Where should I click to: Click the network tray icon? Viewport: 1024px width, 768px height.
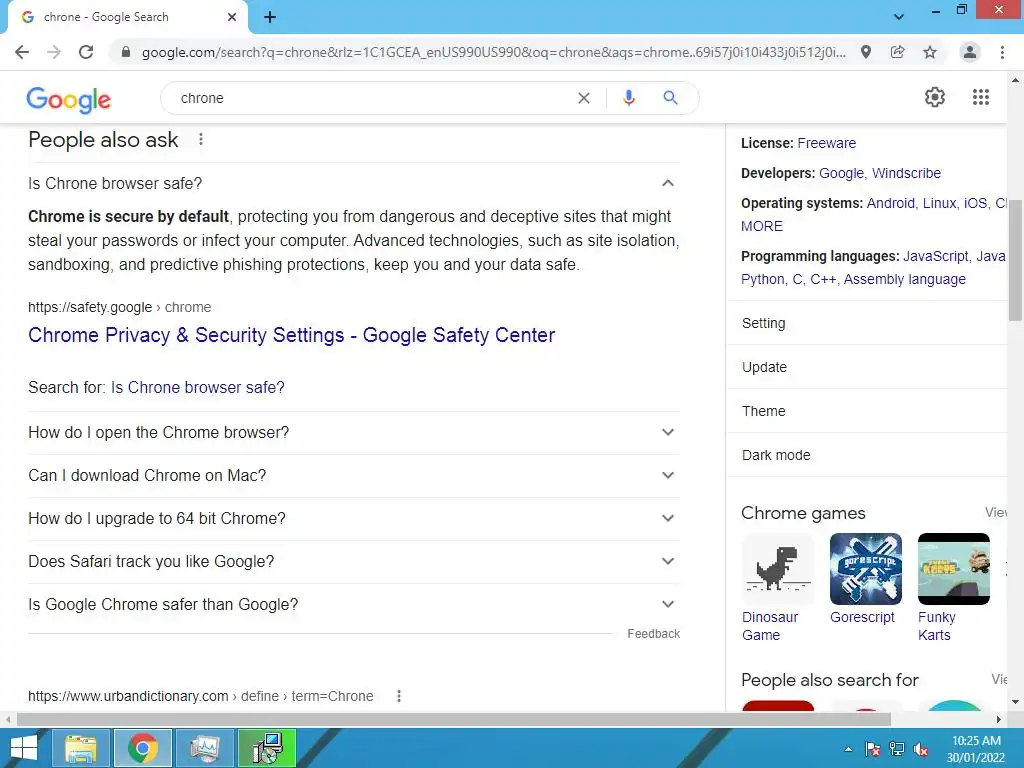pyautogui.click(x=897, y=750)
